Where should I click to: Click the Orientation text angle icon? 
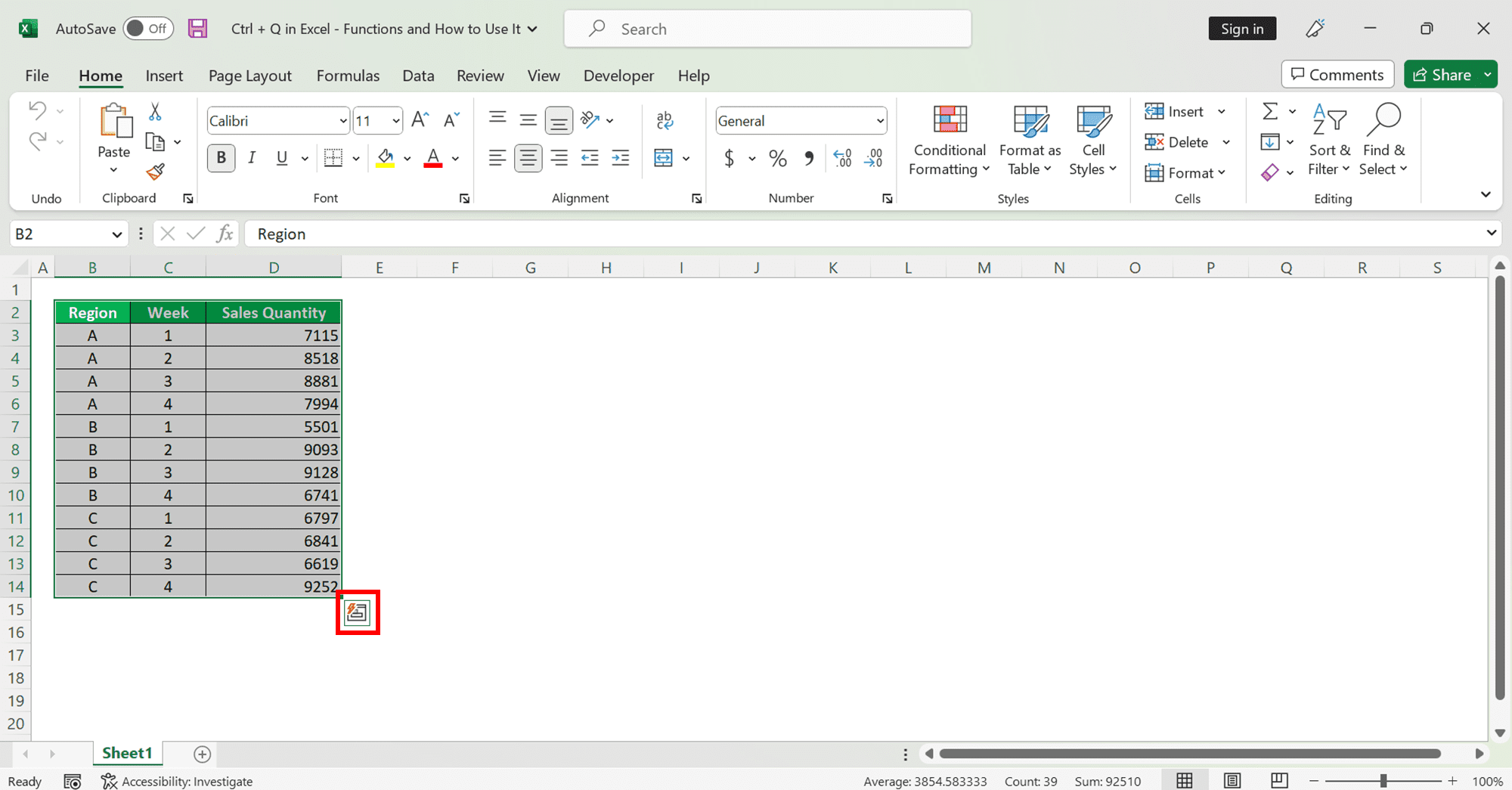(x=590, y=119)
